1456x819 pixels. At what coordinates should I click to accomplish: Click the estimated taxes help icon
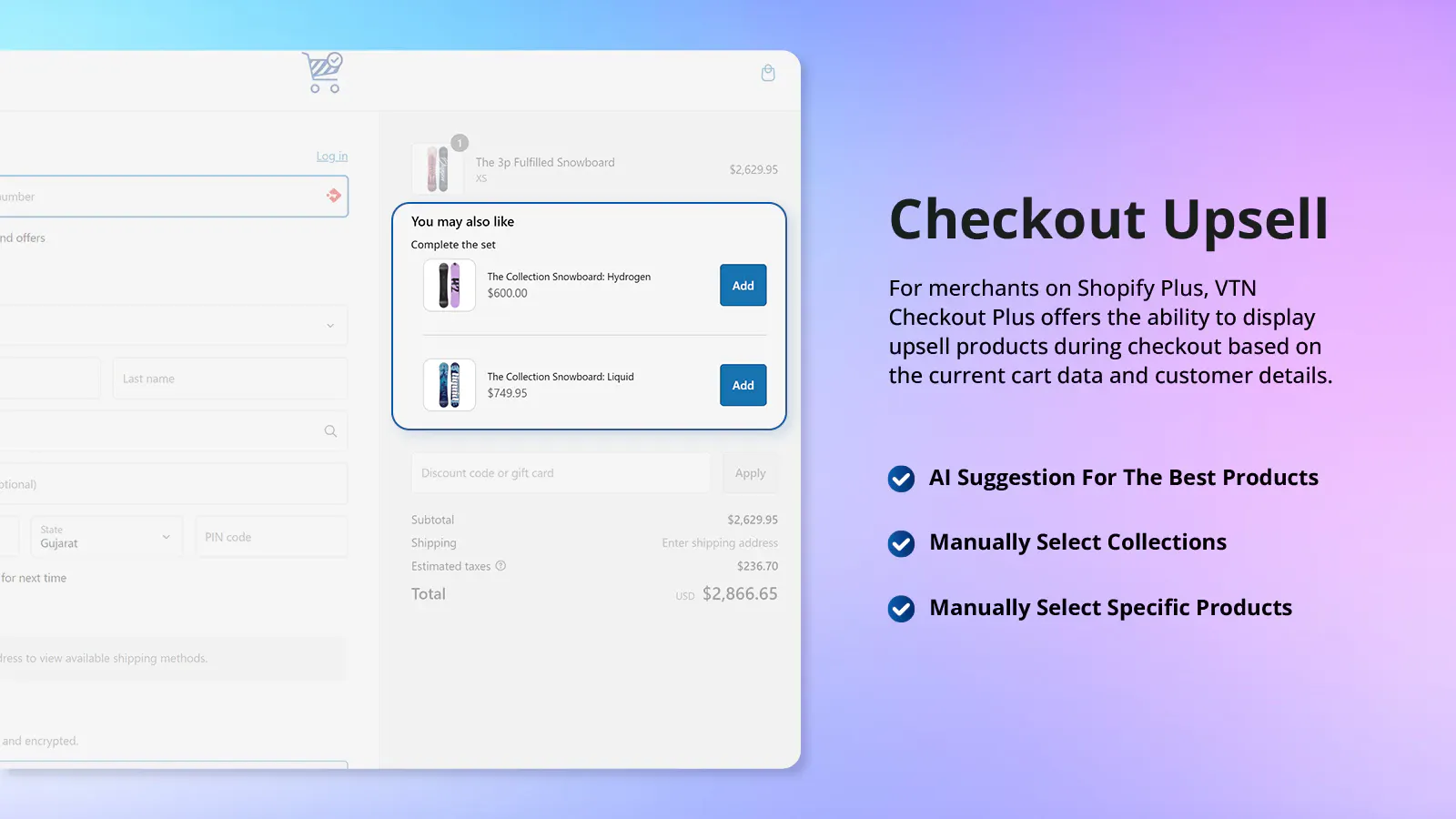500,566
